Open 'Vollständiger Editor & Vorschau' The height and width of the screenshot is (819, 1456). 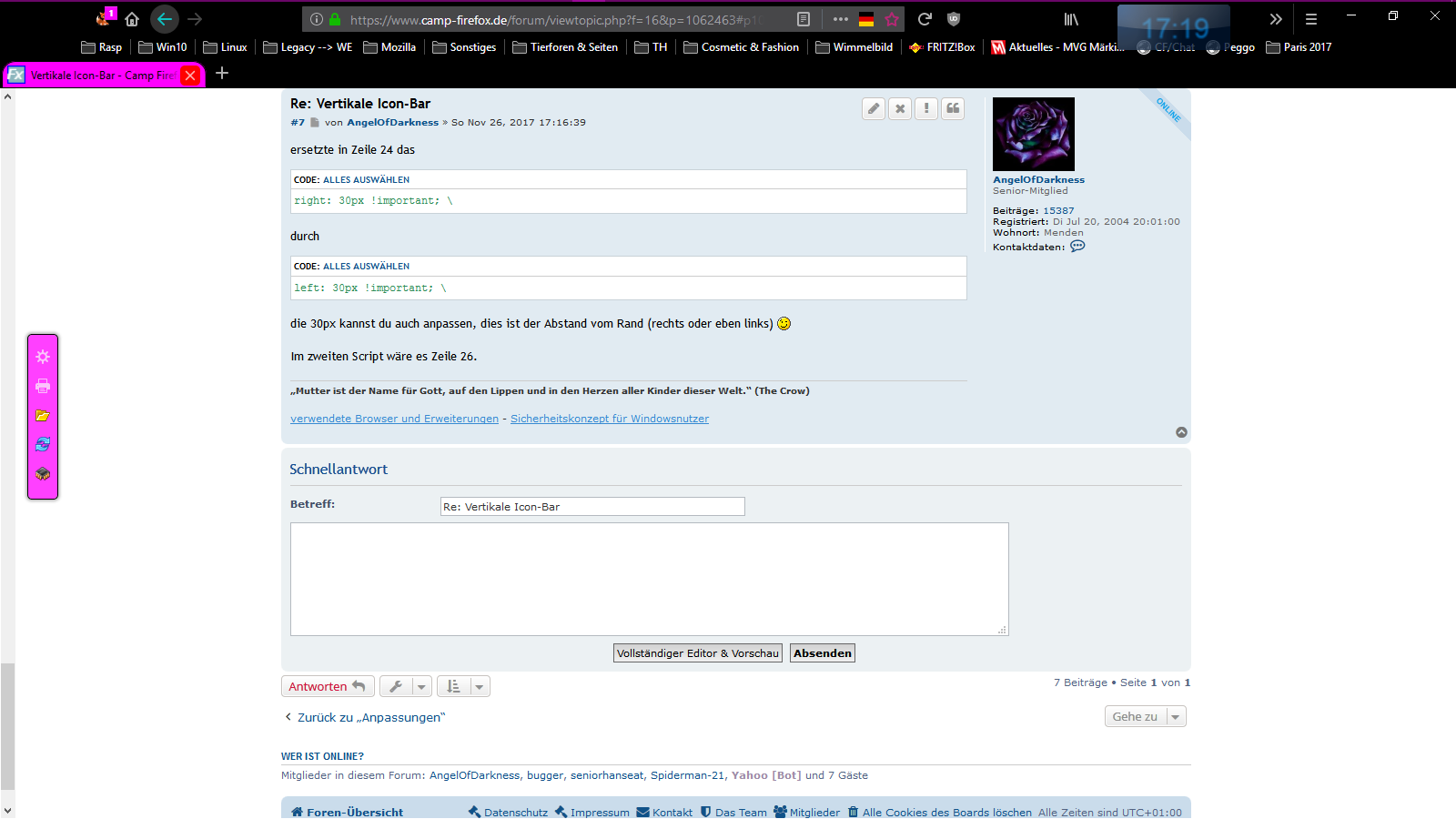698,653
